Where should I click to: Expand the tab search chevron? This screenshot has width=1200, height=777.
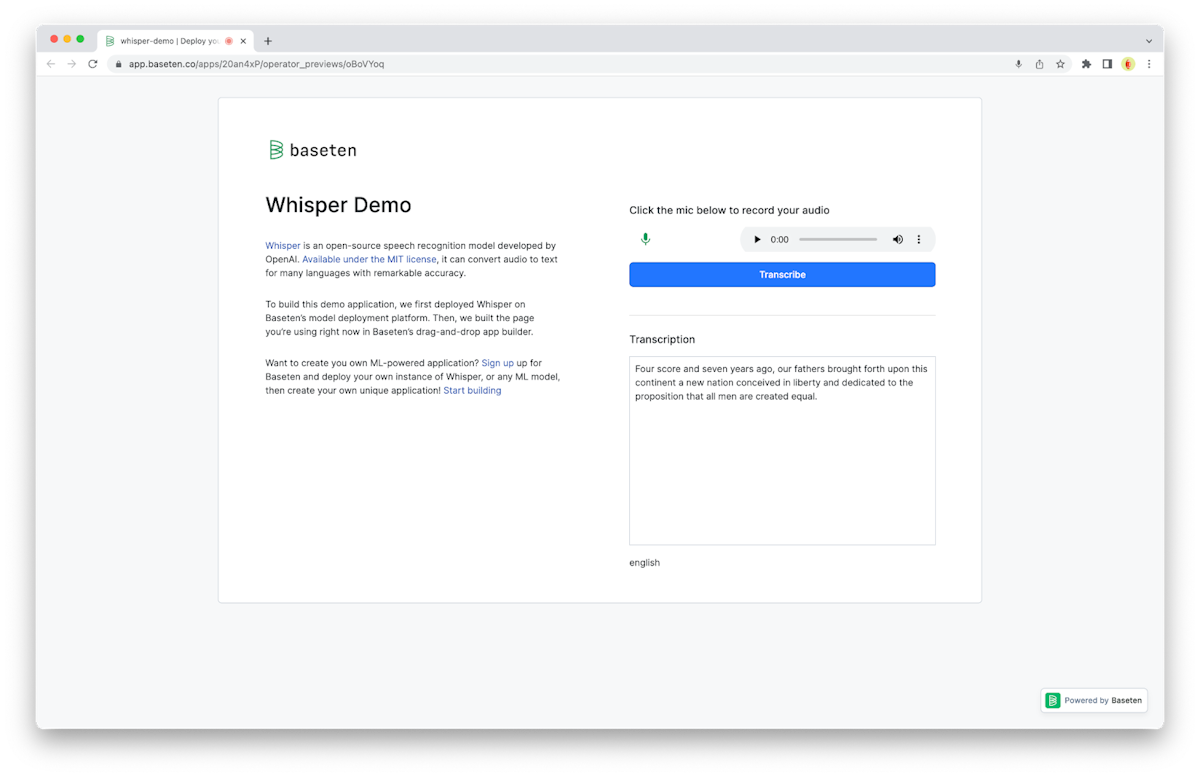(x=1149, y=41)
